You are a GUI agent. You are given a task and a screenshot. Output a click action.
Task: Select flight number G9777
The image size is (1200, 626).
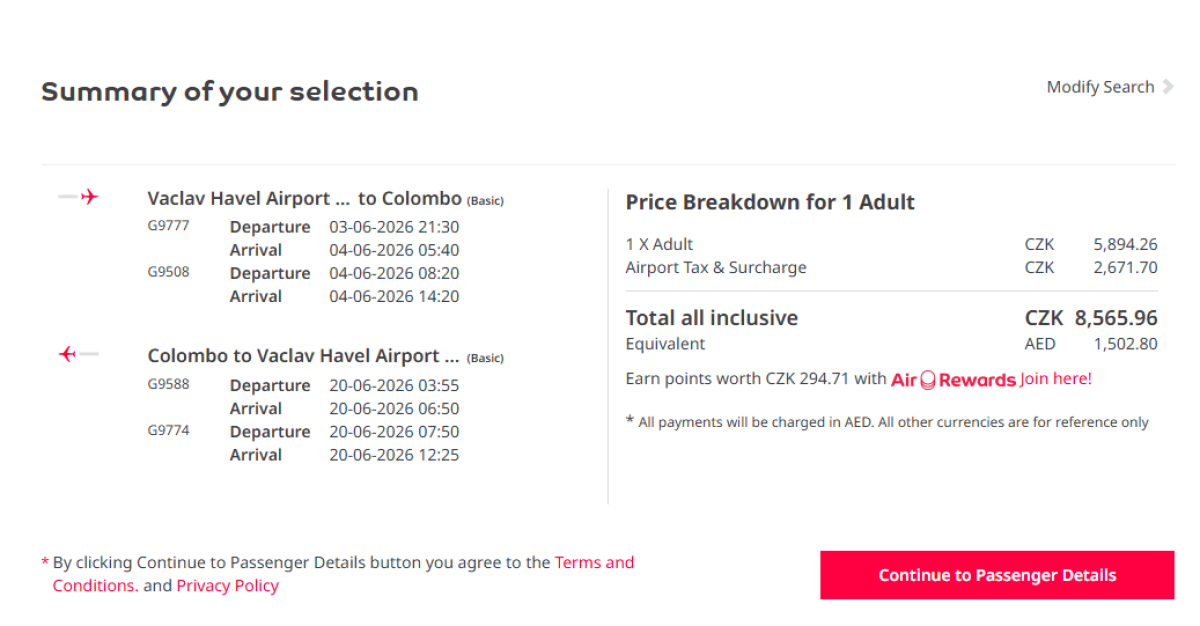[x=168, y=226]
